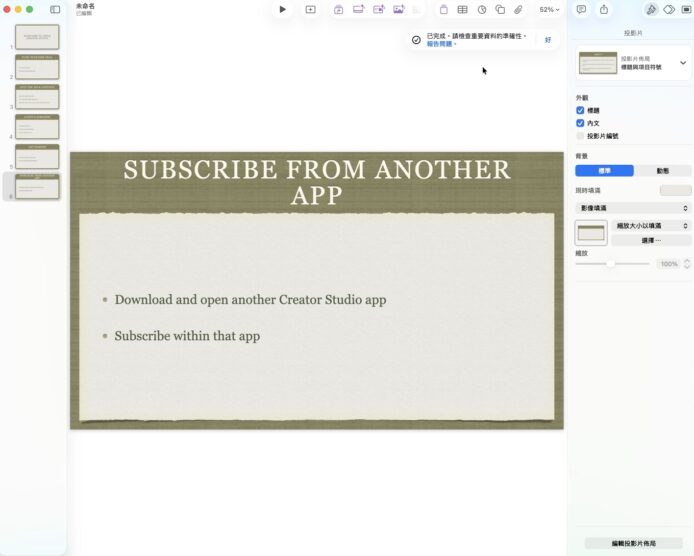Image resolution: width=694 pixels, height=556 pixels.
Task: Click the purple slide layout AI icon
Action: point(359,9)
